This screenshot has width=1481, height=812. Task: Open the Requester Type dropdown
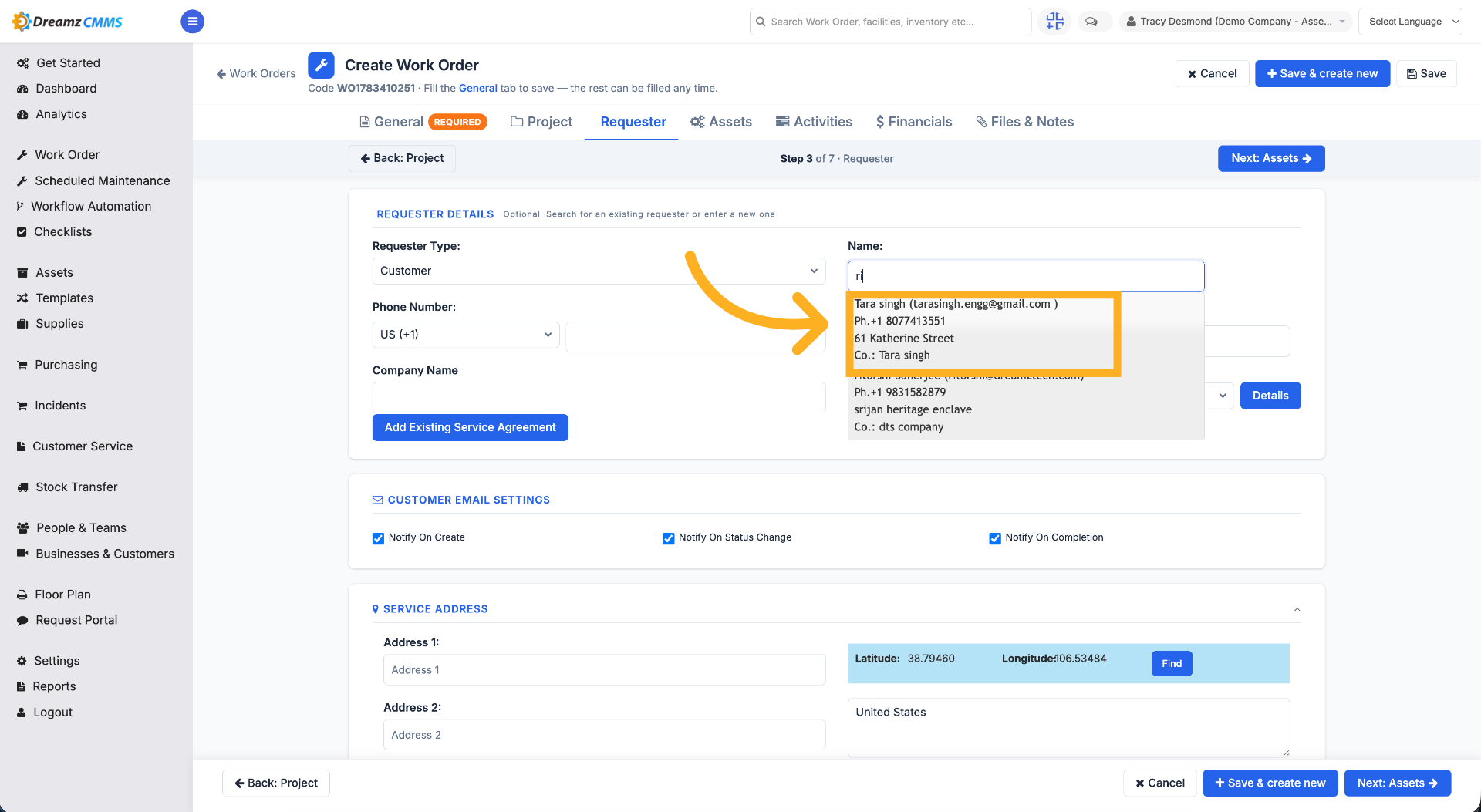point(599,271)
